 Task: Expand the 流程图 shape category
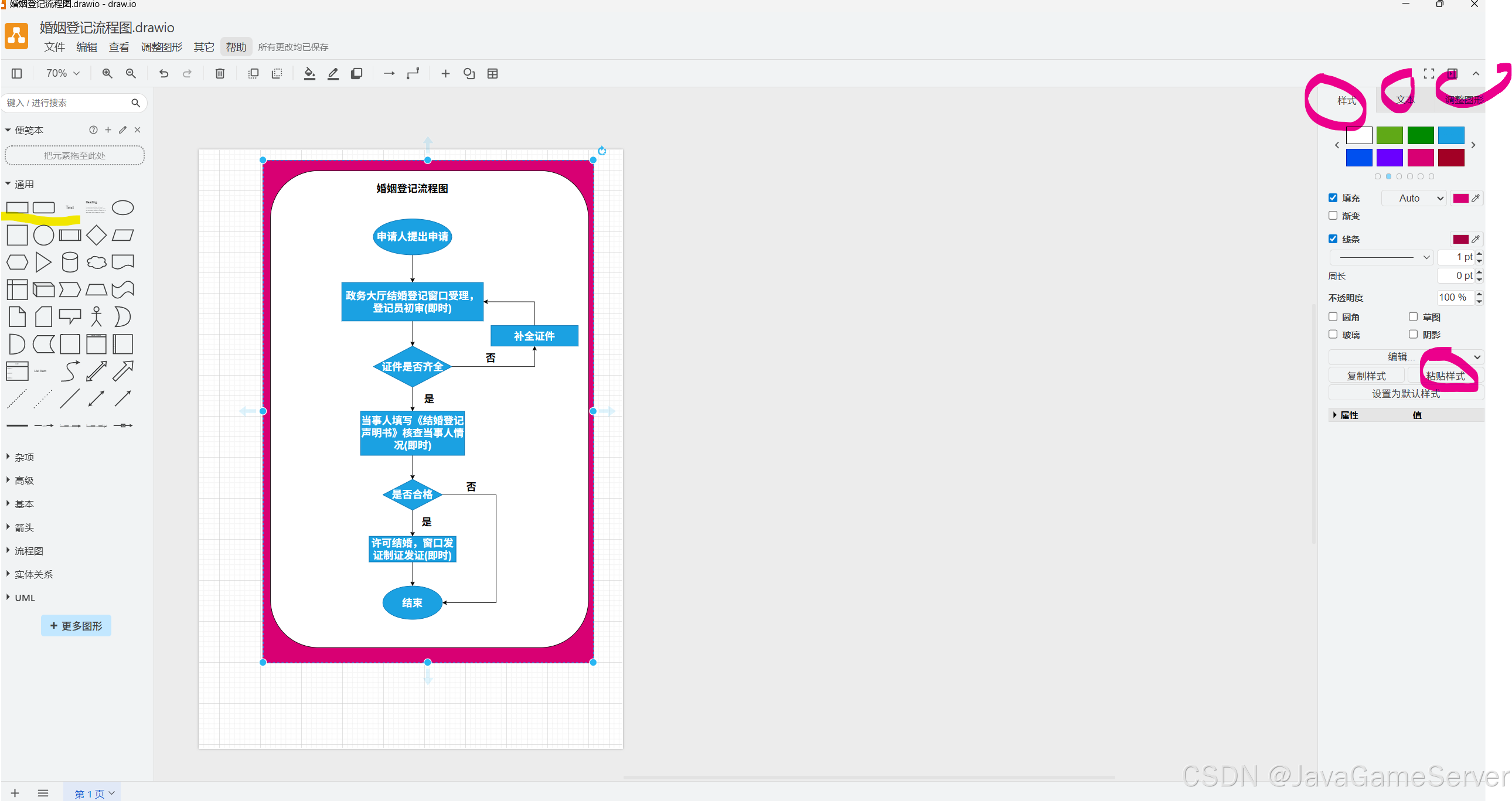[x=29, y=551]
